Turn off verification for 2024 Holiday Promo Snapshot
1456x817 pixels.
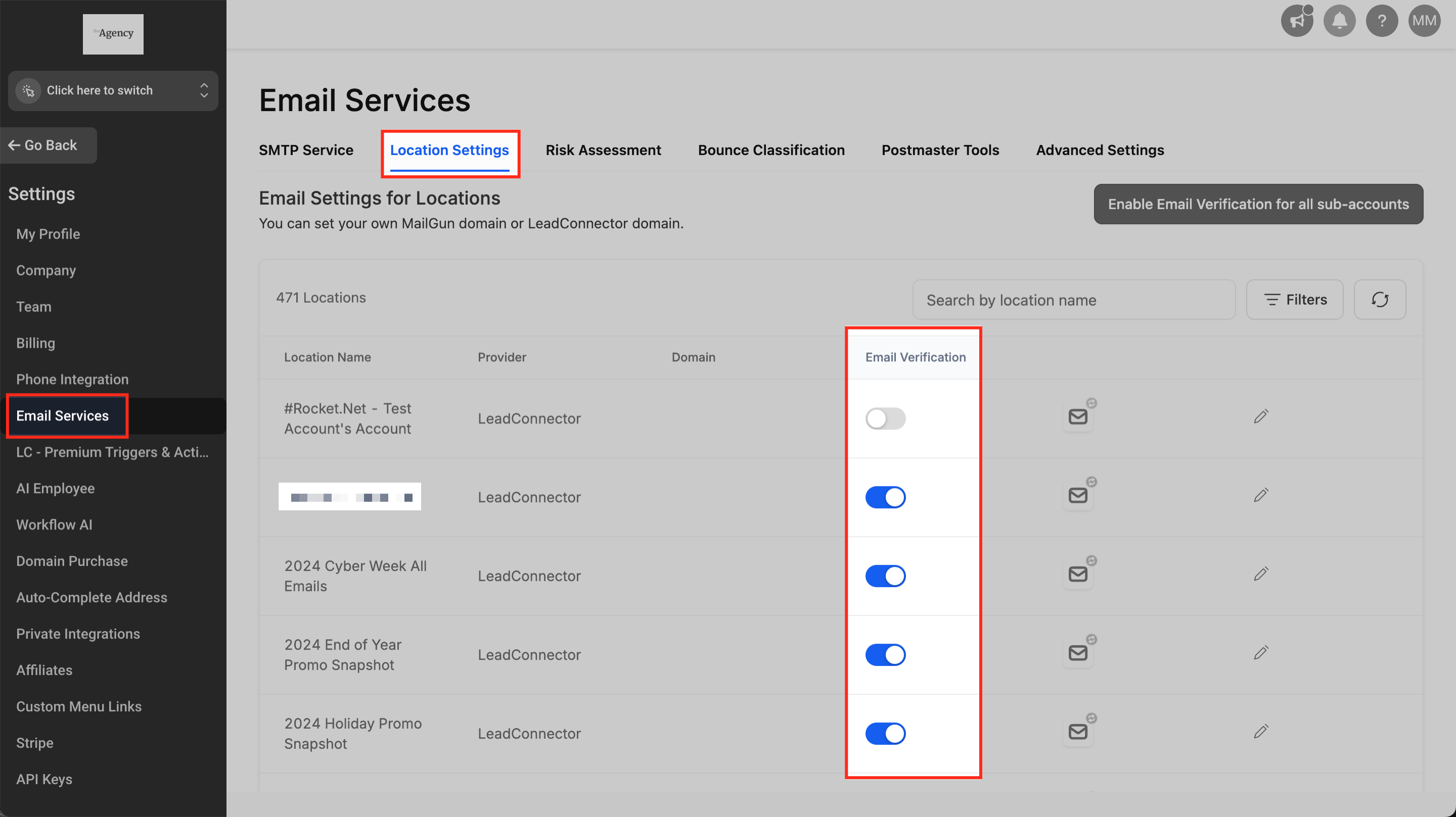885,733
